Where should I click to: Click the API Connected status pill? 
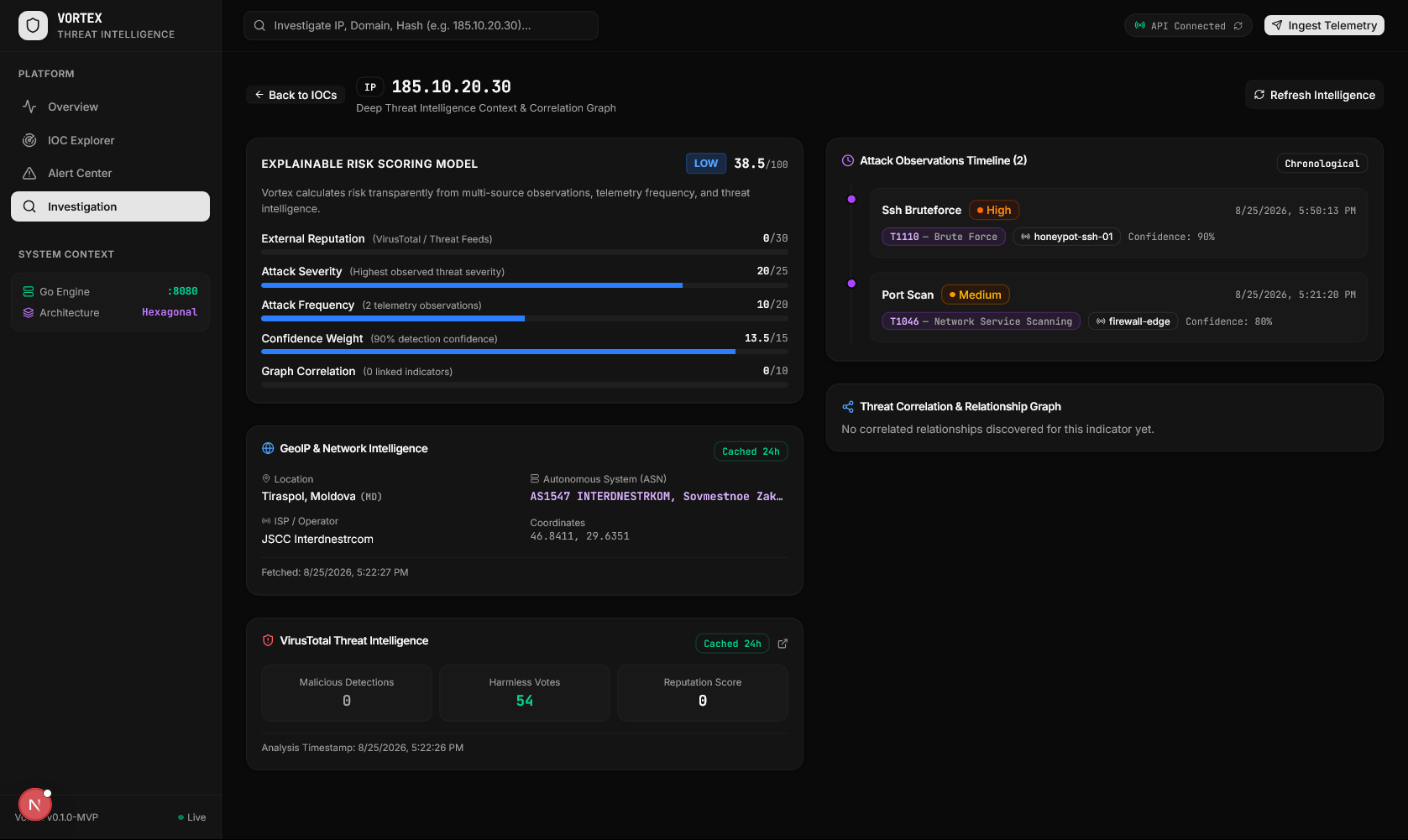1188,25
